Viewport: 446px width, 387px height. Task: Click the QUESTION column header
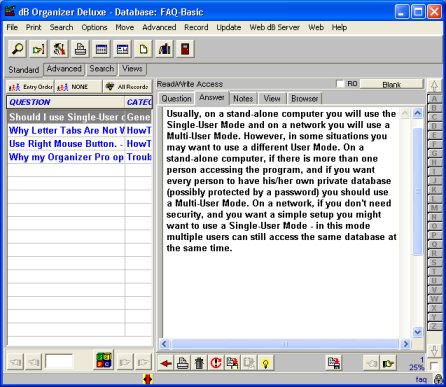tap(66, 102)
